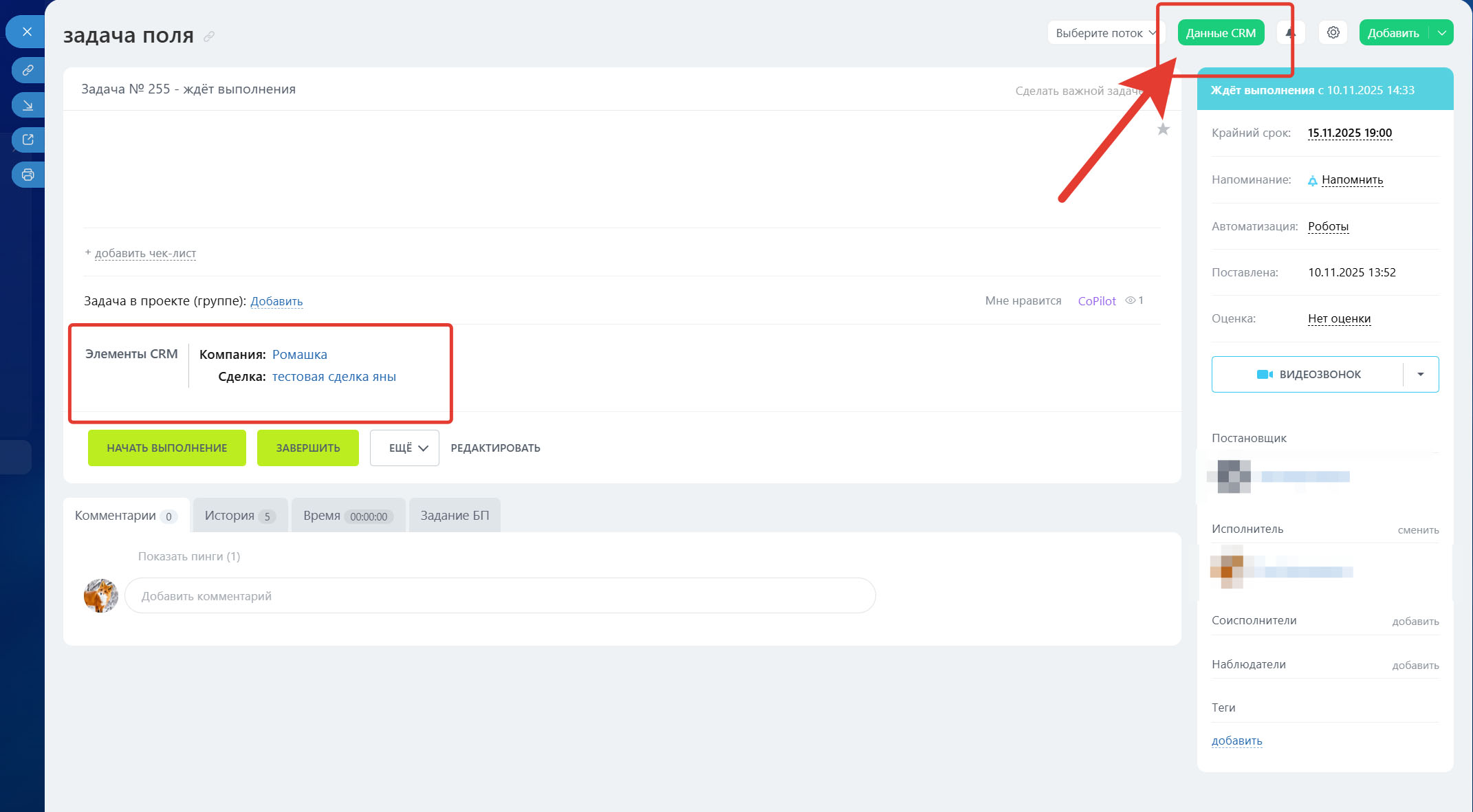The image size is (1473, 812).
Task: Click the copy link sidebar icon
Action: click(28, 70)
